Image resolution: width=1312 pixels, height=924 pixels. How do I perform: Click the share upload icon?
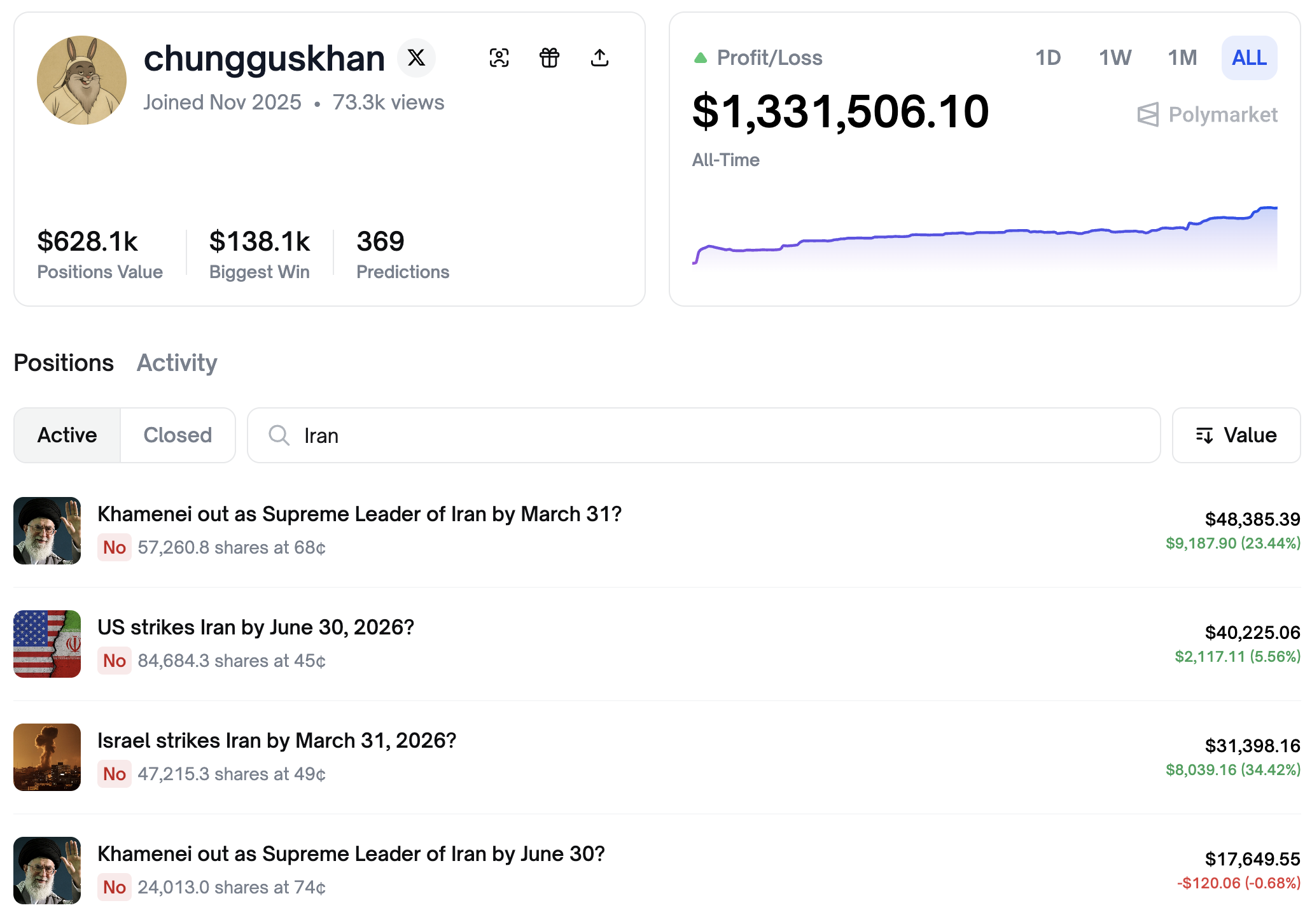click(x=599, y=58)
